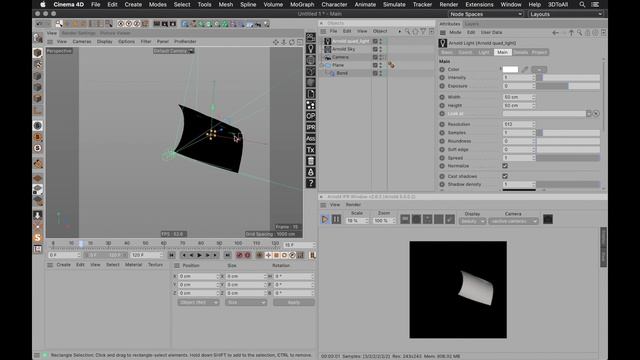Open the Mode menu in Attributes

[455, 32]
